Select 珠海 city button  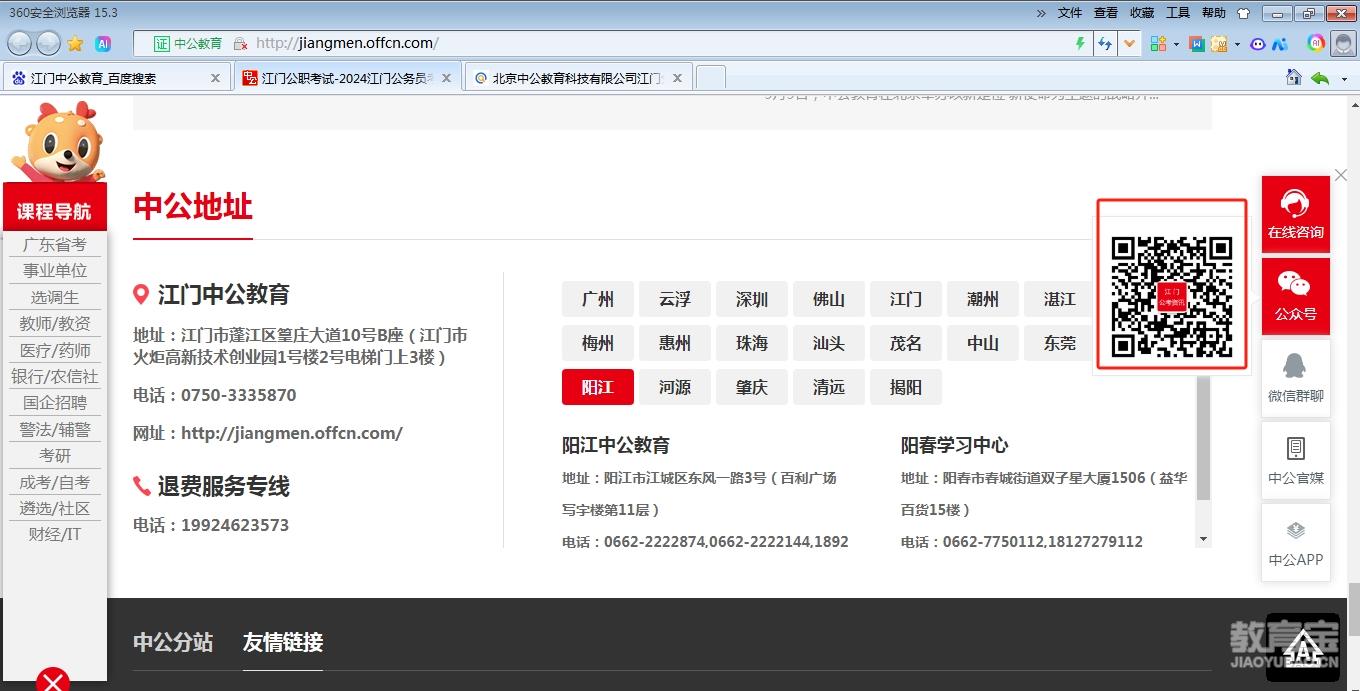pyautogui.click(x=752, y=343)
